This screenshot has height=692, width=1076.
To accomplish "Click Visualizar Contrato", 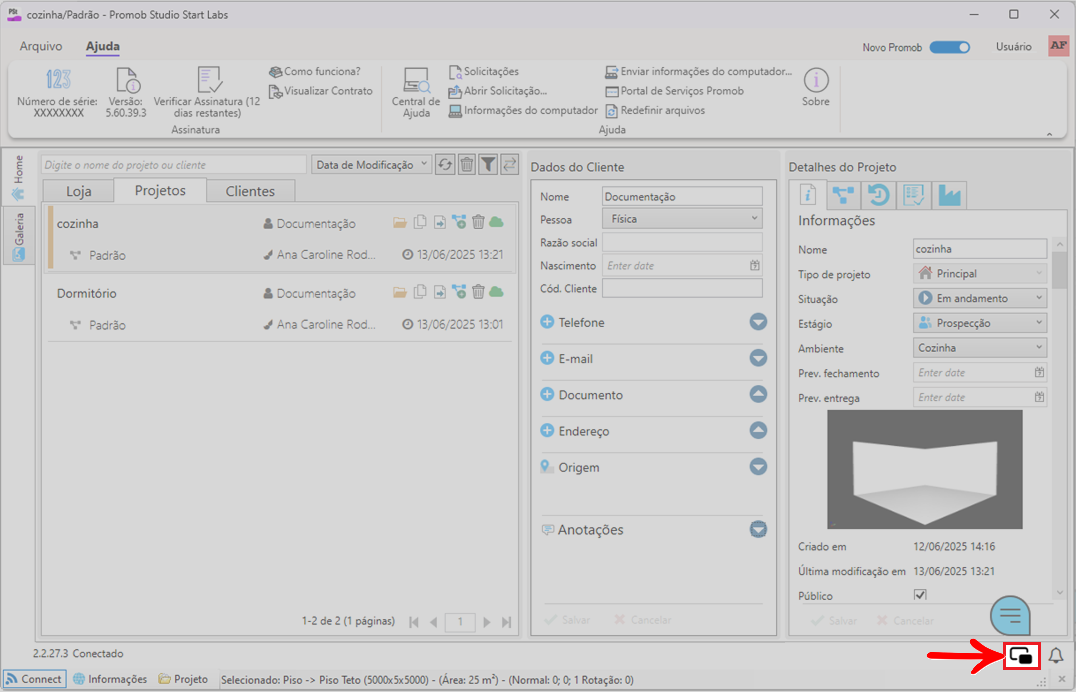I will pyautogui.click(x=320, y=91).
